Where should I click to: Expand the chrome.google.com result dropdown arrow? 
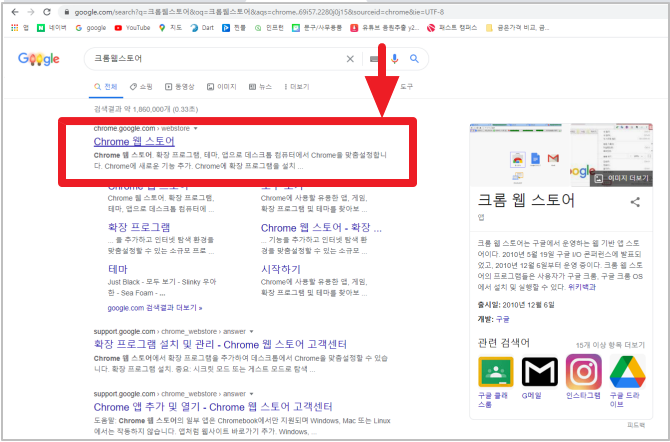tap(196, 128)
